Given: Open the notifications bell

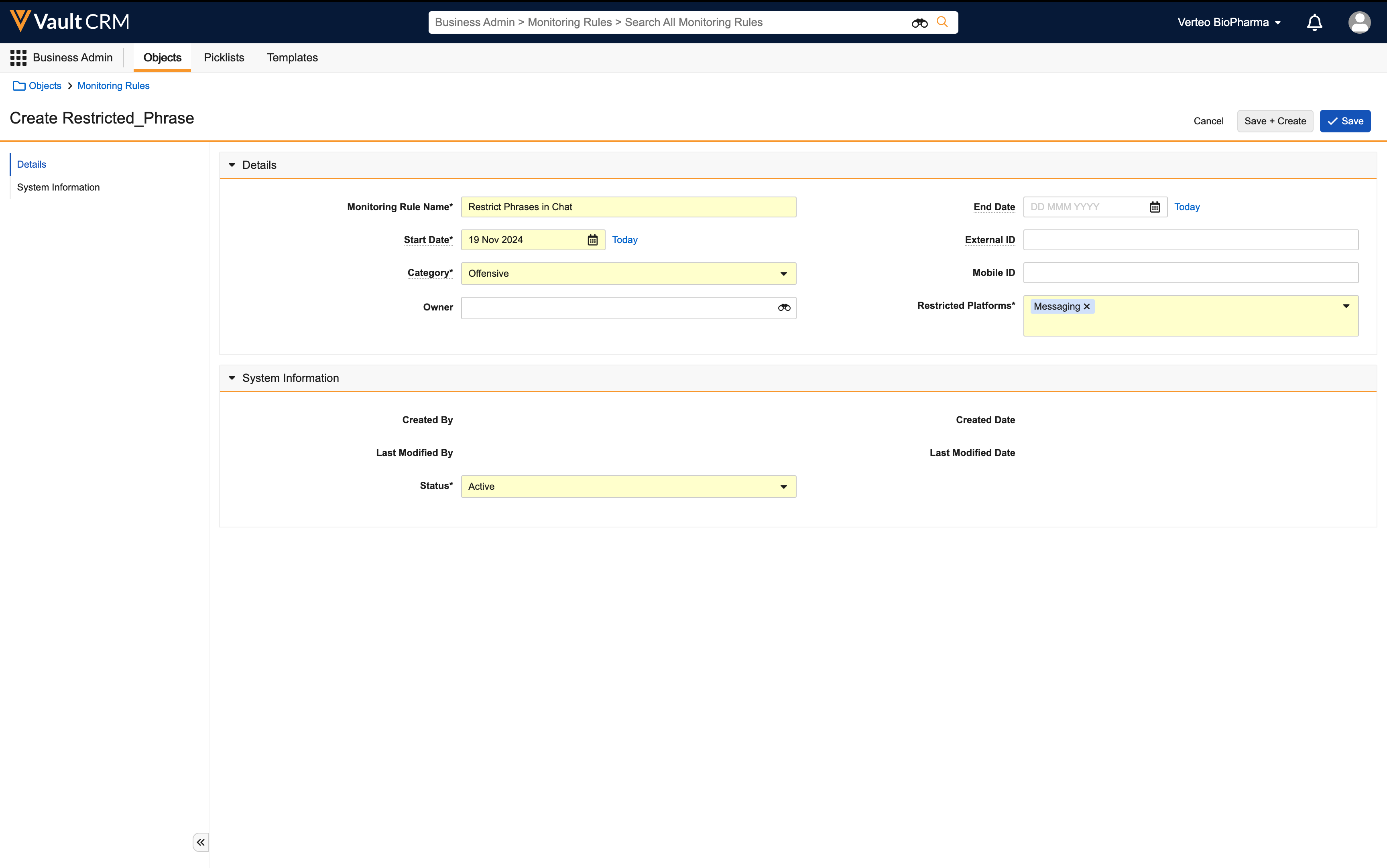Looking at the screenshot, I should coord(1314,22).
